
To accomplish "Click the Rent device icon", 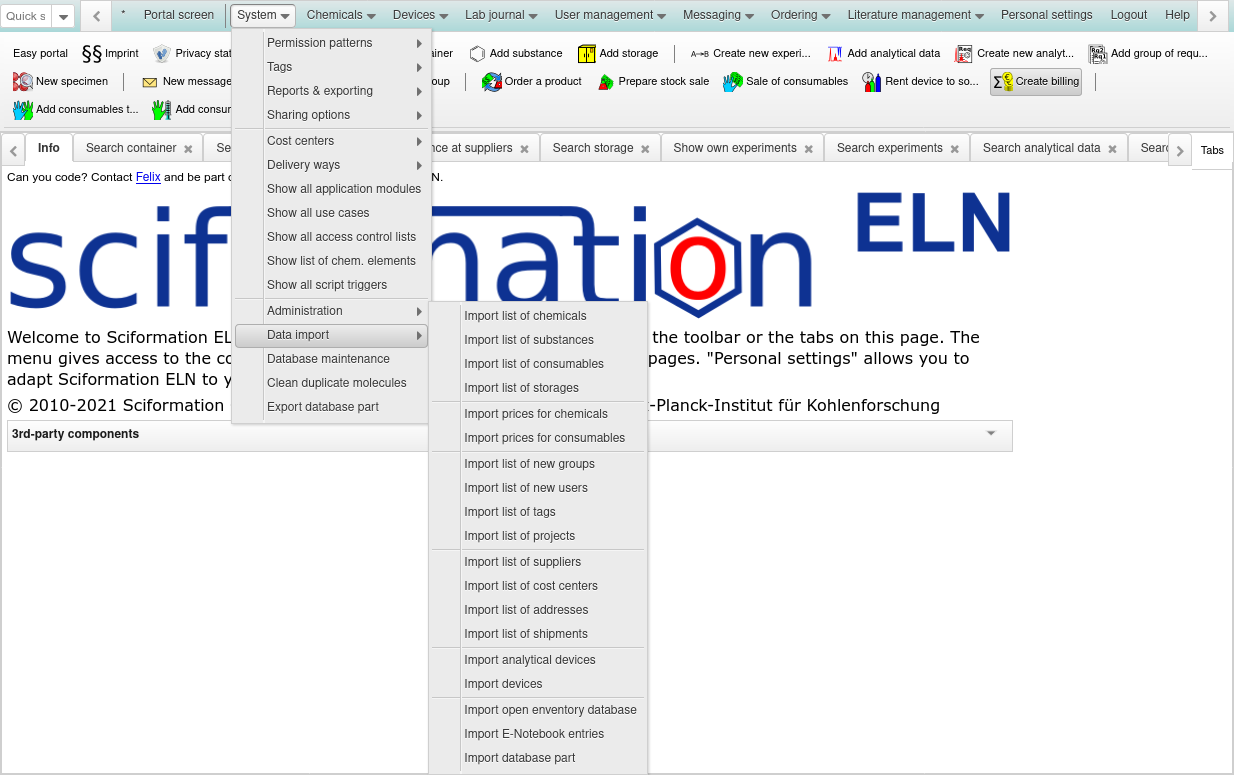I will click(872, 82).
